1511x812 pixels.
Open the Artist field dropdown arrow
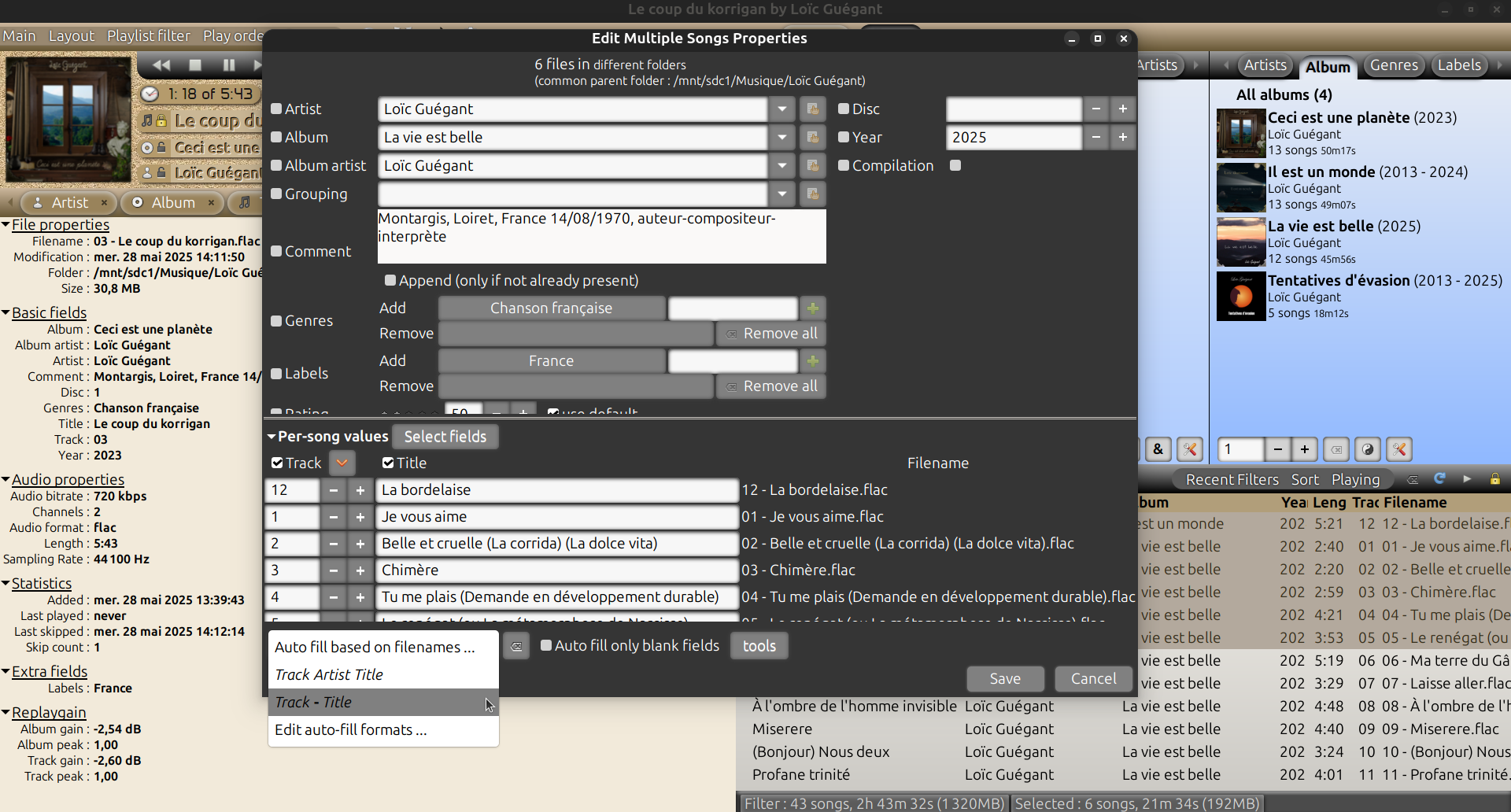coord(782,109)
